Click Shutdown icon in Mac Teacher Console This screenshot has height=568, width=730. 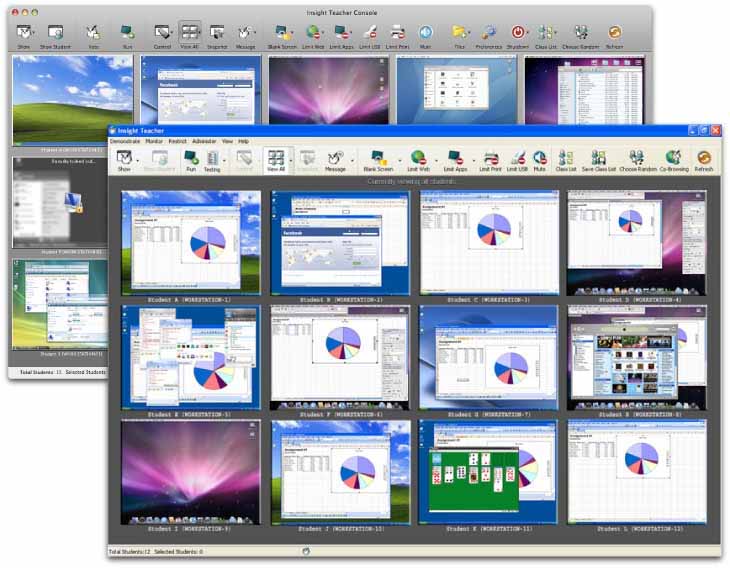pyautogui.click(x=518, y=34)
